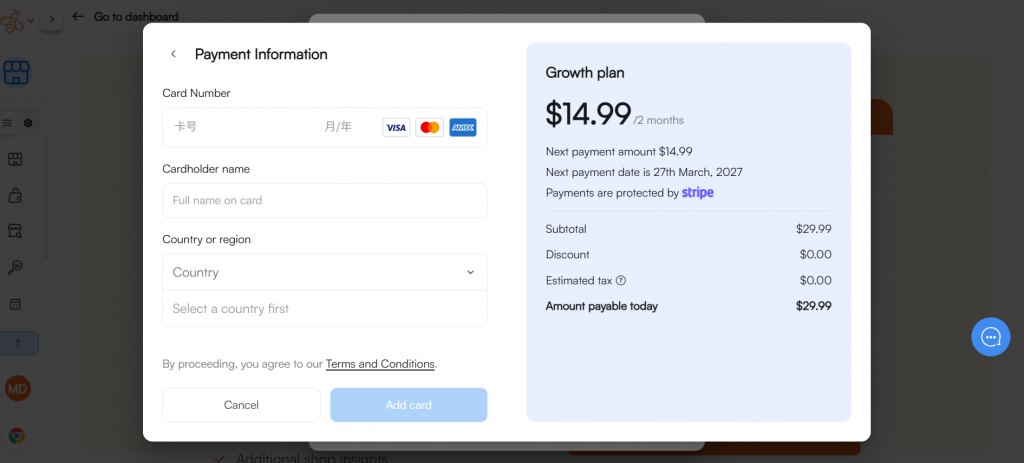Open the Terms and Conditions link

[380, 364]
